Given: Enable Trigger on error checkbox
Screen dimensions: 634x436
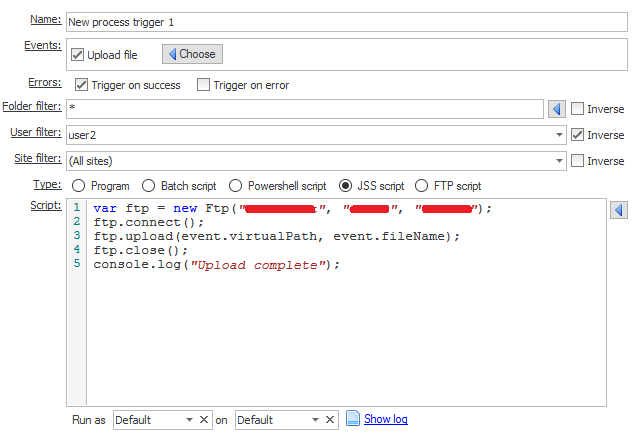Looking at the screenshot, I should pos(204,85).
